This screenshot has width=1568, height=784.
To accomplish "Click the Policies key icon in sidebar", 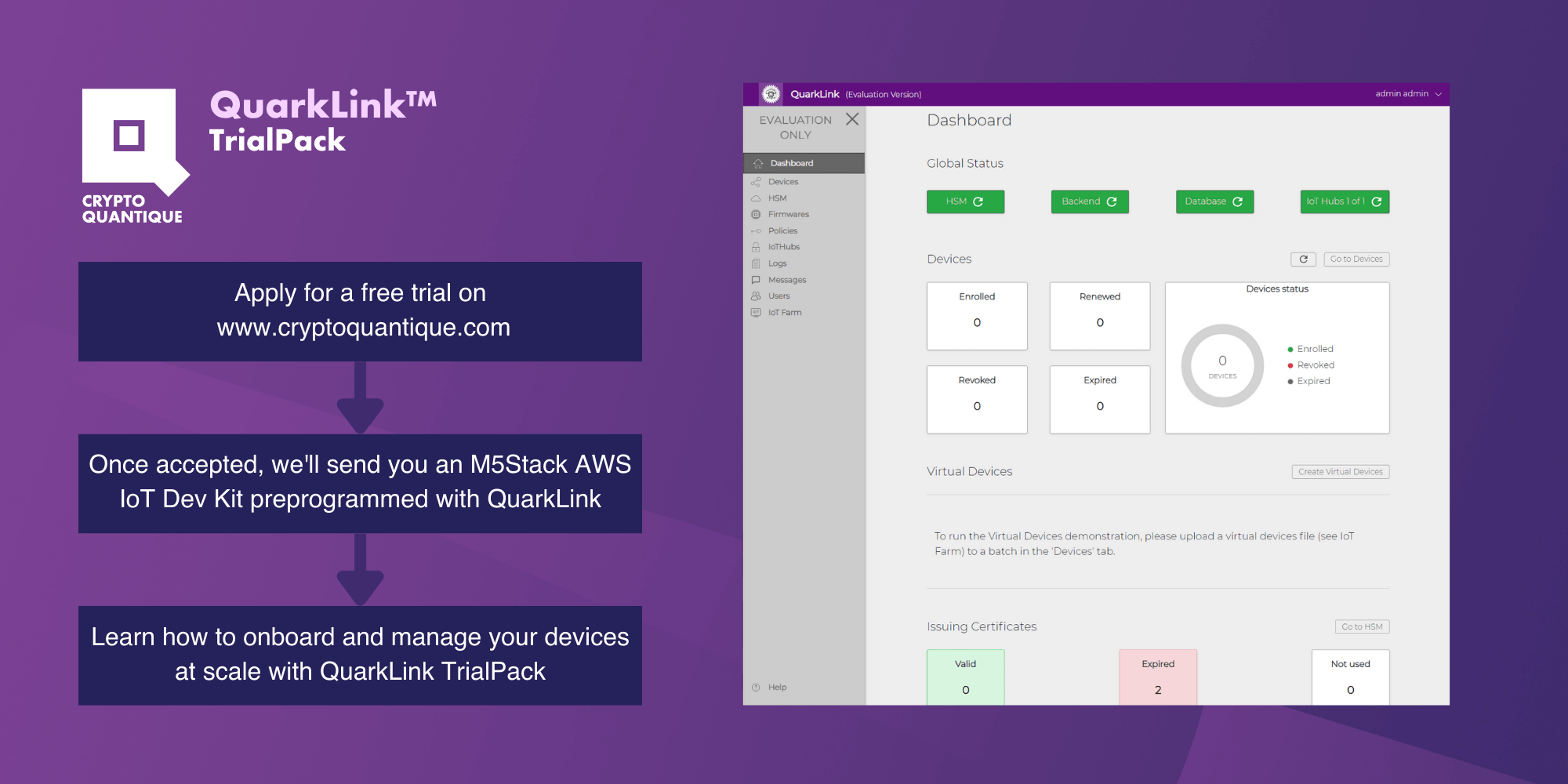I will point(756,230).
